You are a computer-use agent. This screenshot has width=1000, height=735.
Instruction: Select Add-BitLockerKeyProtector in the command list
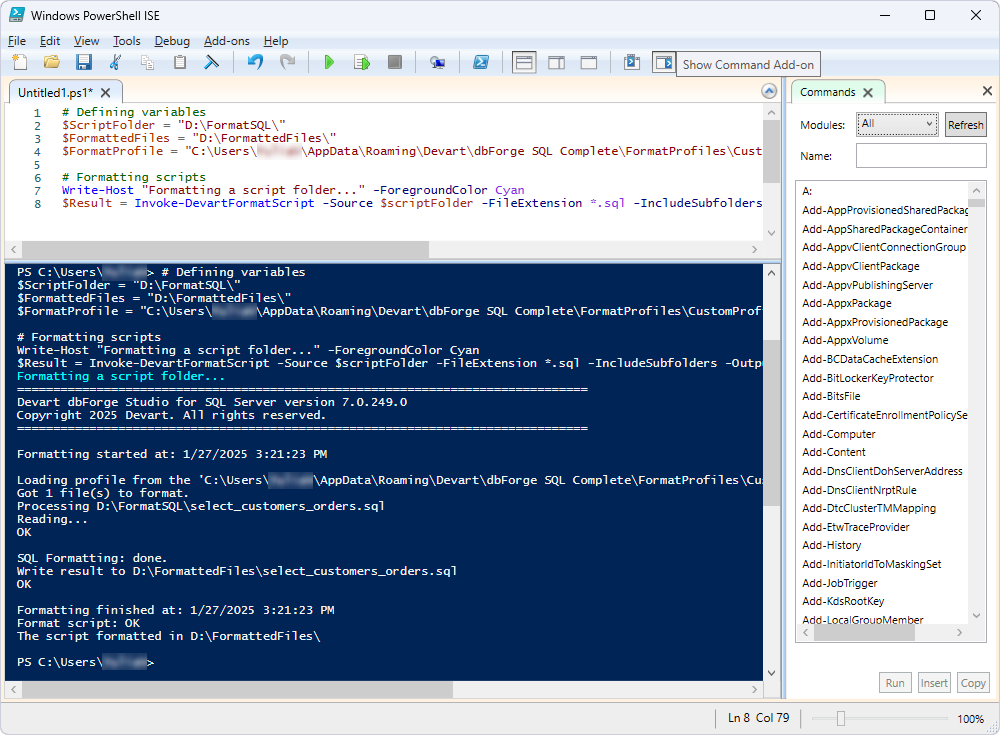tap(868, 378)
